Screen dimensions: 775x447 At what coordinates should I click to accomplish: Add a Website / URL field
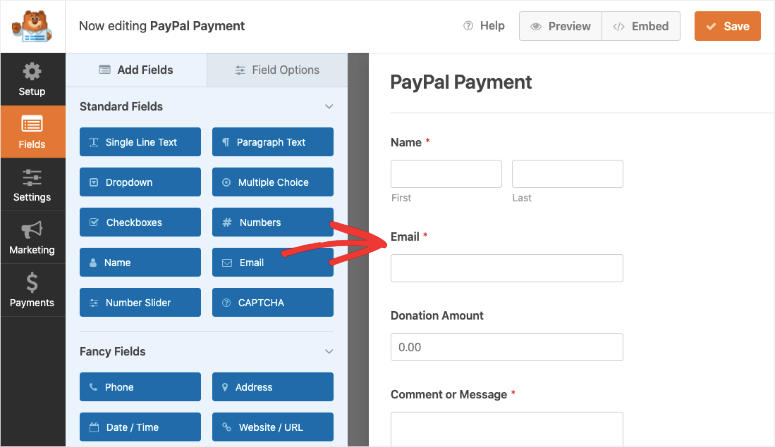273,427
